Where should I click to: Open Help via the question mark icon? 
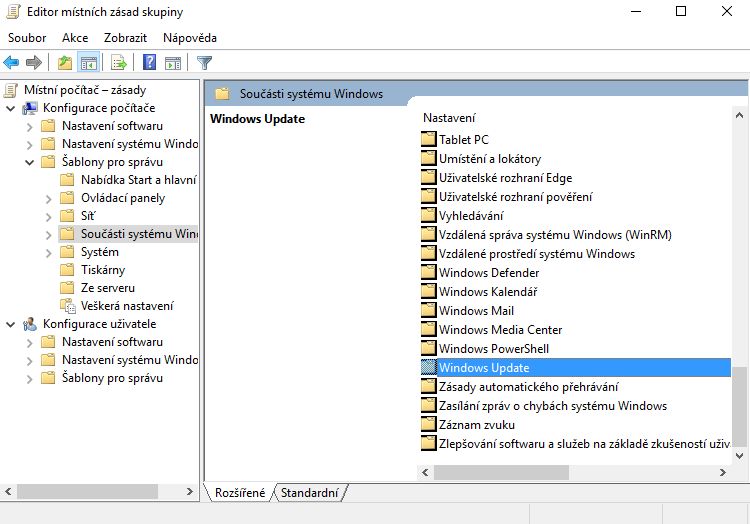click(x=149, y=62)
